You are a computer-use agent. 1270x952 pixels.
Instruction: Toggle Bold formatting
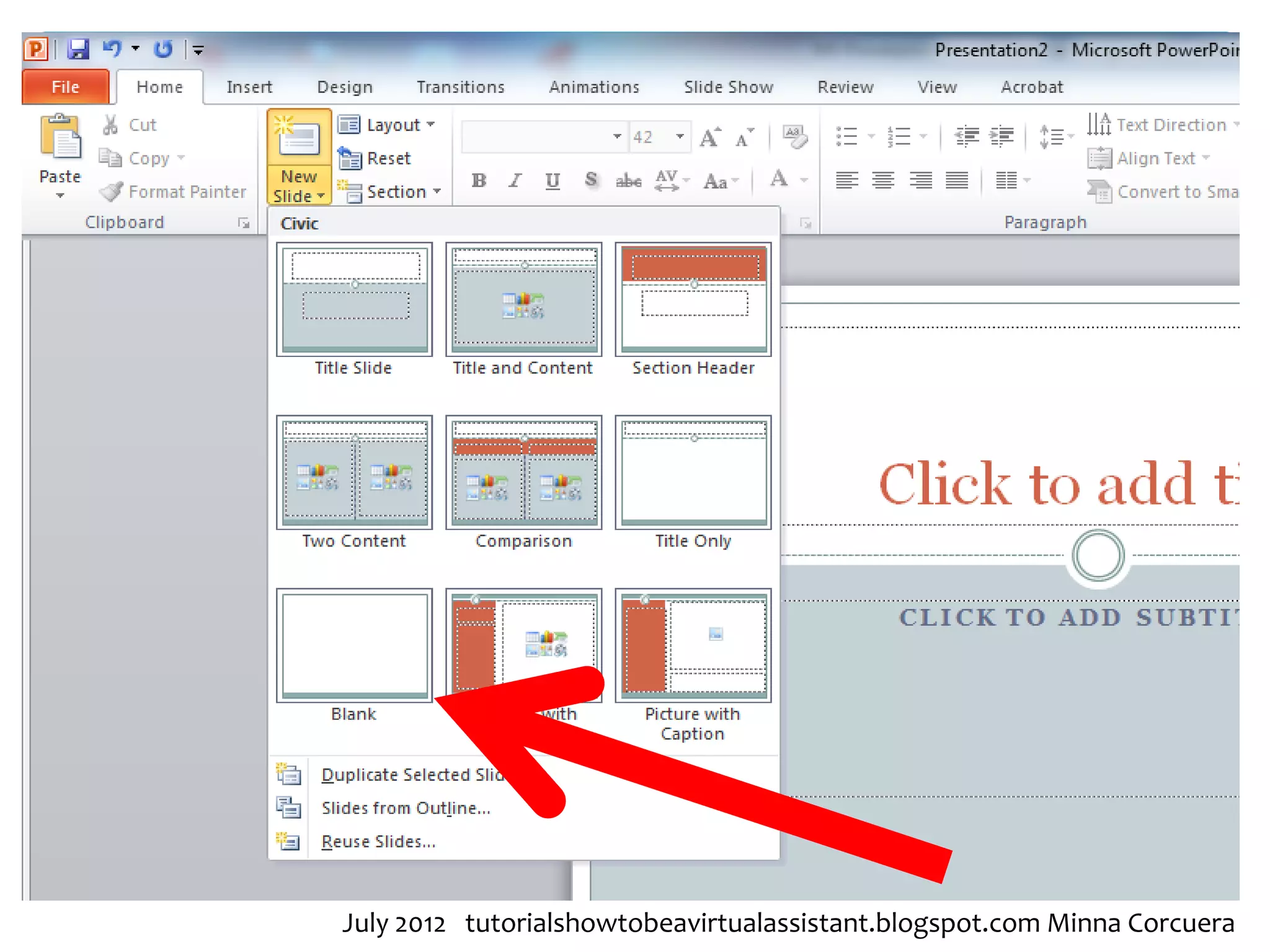[x=478, y=180]
